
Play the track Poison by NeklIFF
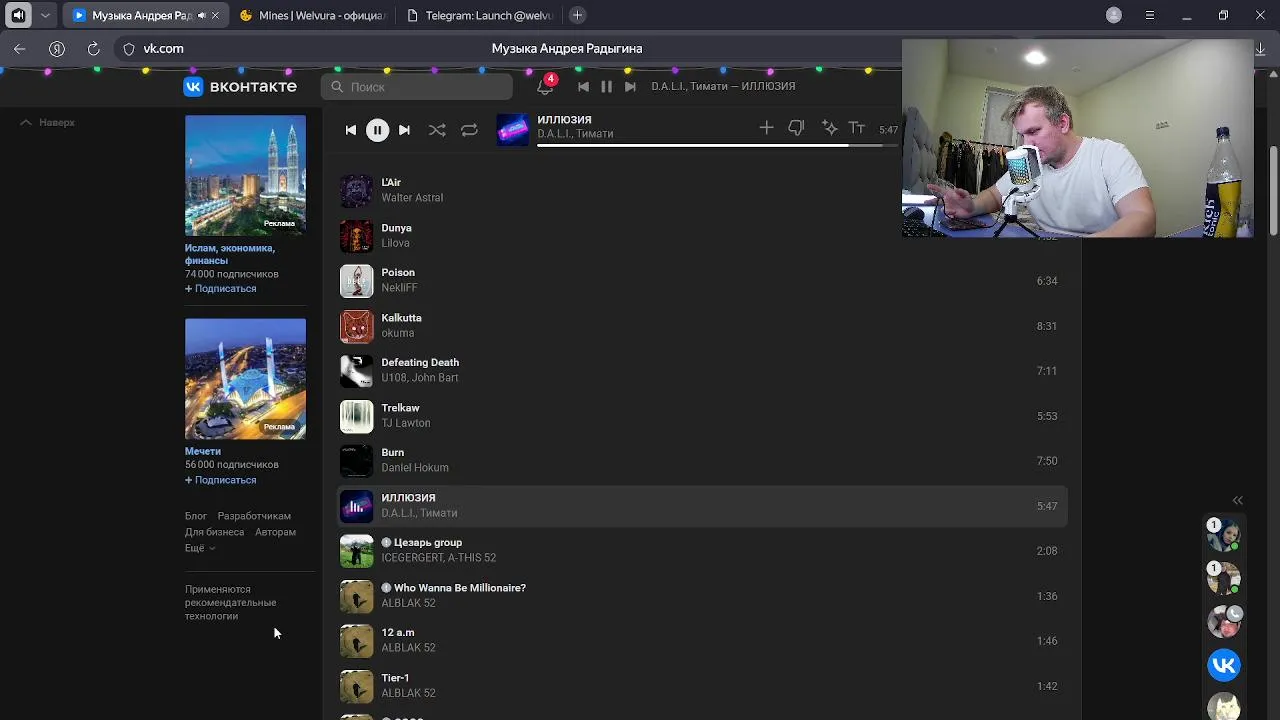pos(704,280)
